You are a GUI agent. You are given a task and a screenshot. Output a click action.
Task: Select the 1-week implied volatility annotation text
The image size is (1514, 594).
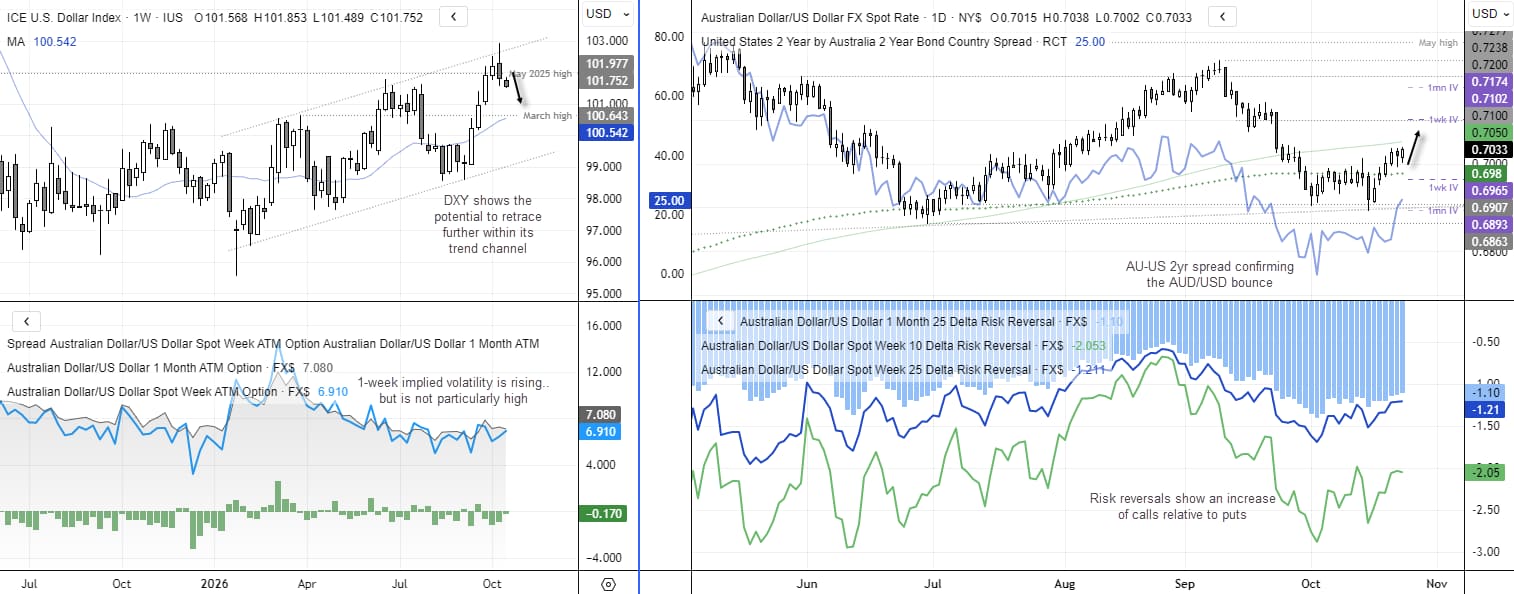point(453,390)
